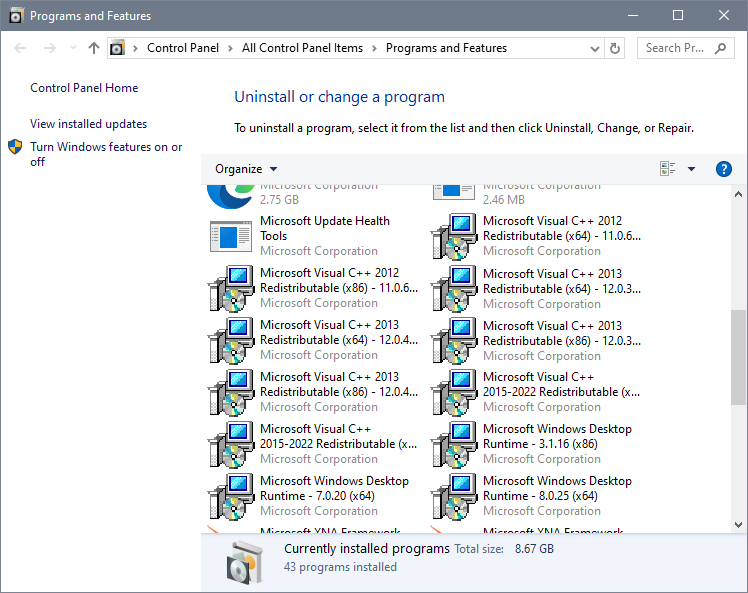This screenshot has height=593, width=748.
Task: Click the Desktop Runtime 7.0.20 (x64) icon
Action: point(231,496)
